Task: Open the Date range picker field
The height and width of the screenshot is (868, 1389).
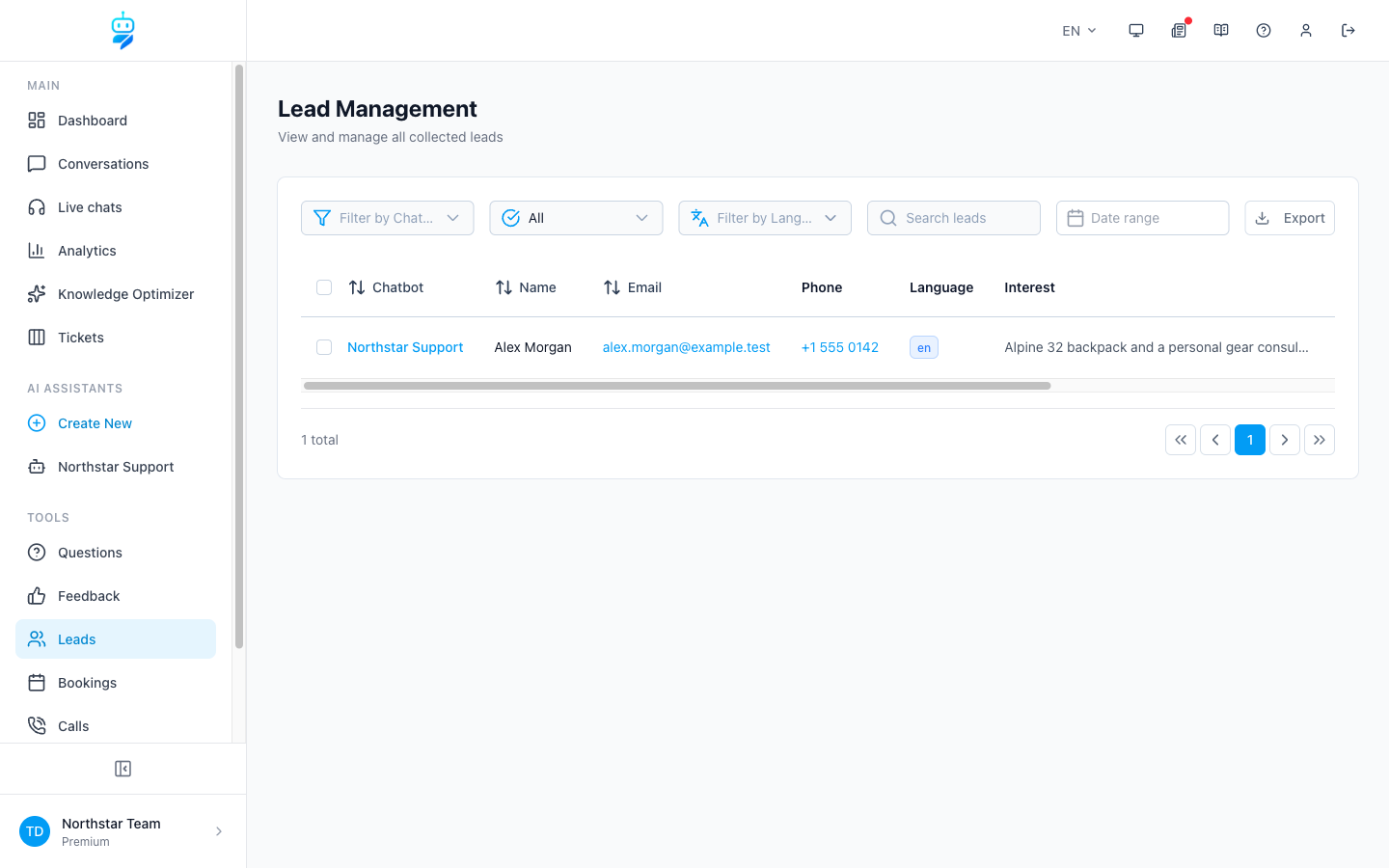Action: click(1143, 218)
